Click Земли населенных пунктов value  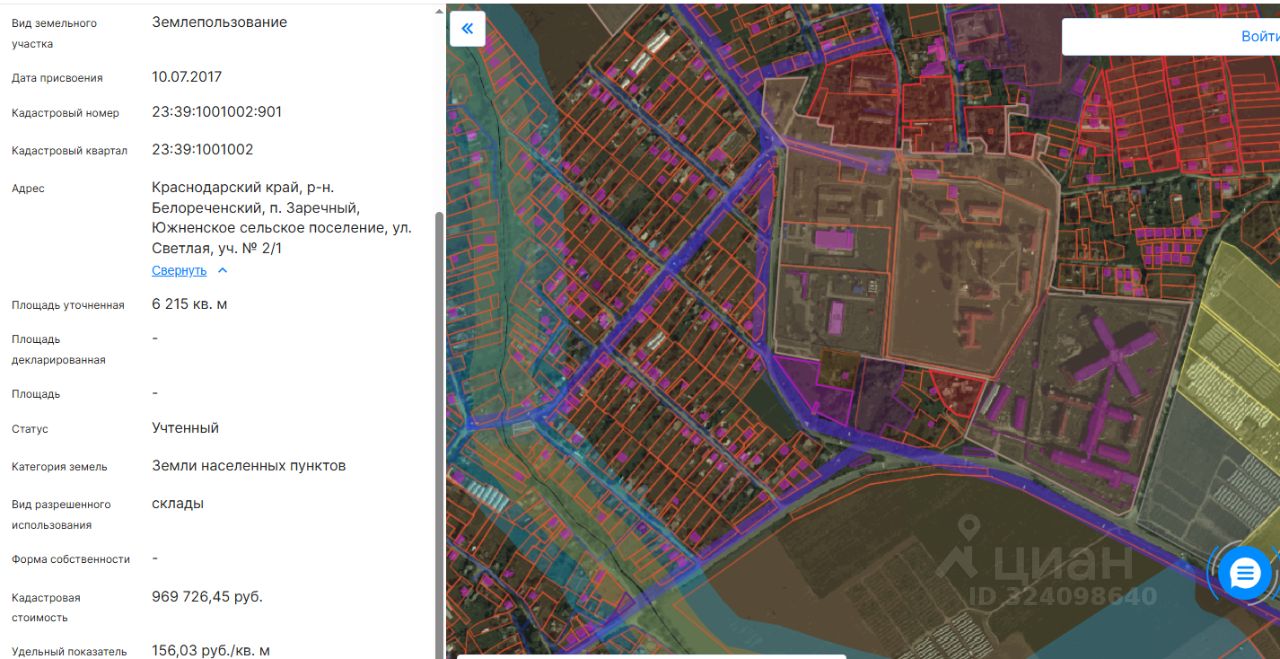click(x=249, y=466)
